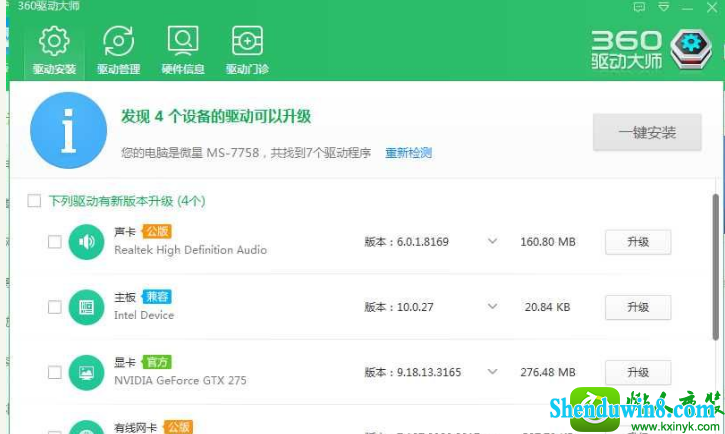Check the 声卡 Realtek driver checkbox
Screen dimensions: 725x434
(x=55, y=242)
